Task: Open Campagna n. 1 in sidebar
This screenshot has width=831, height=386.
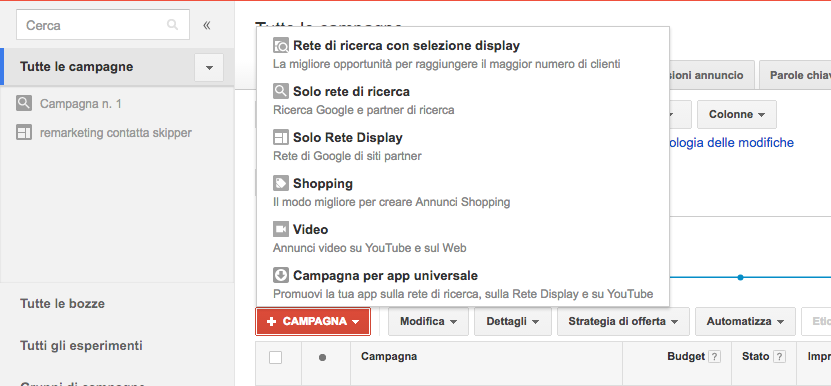Action: pos(81,103)
